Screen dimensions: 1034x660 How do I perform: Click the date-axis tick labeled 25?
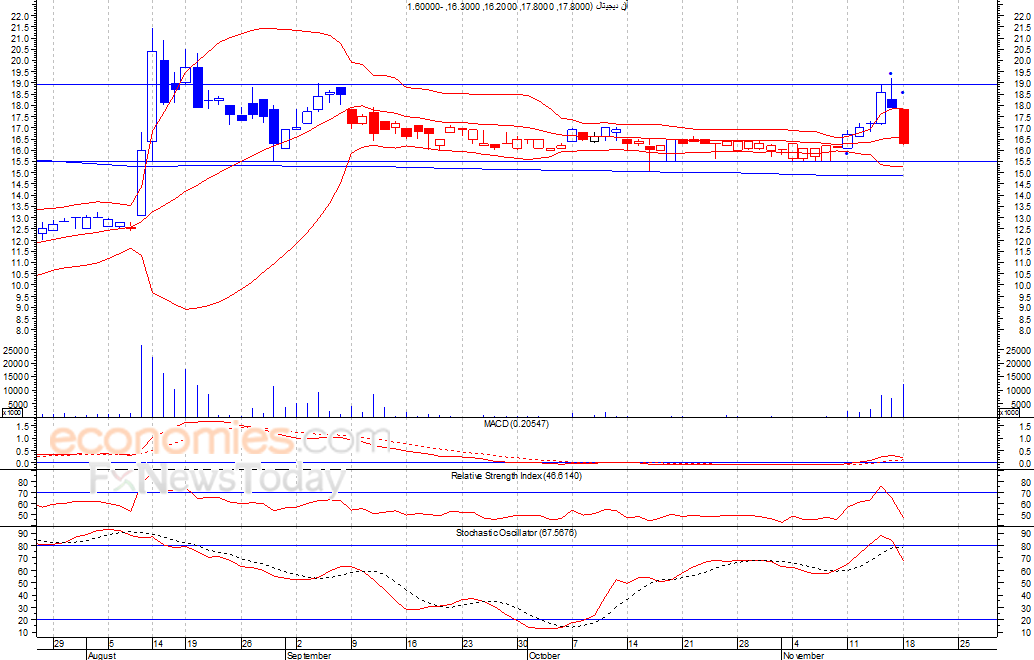point(964,644)
